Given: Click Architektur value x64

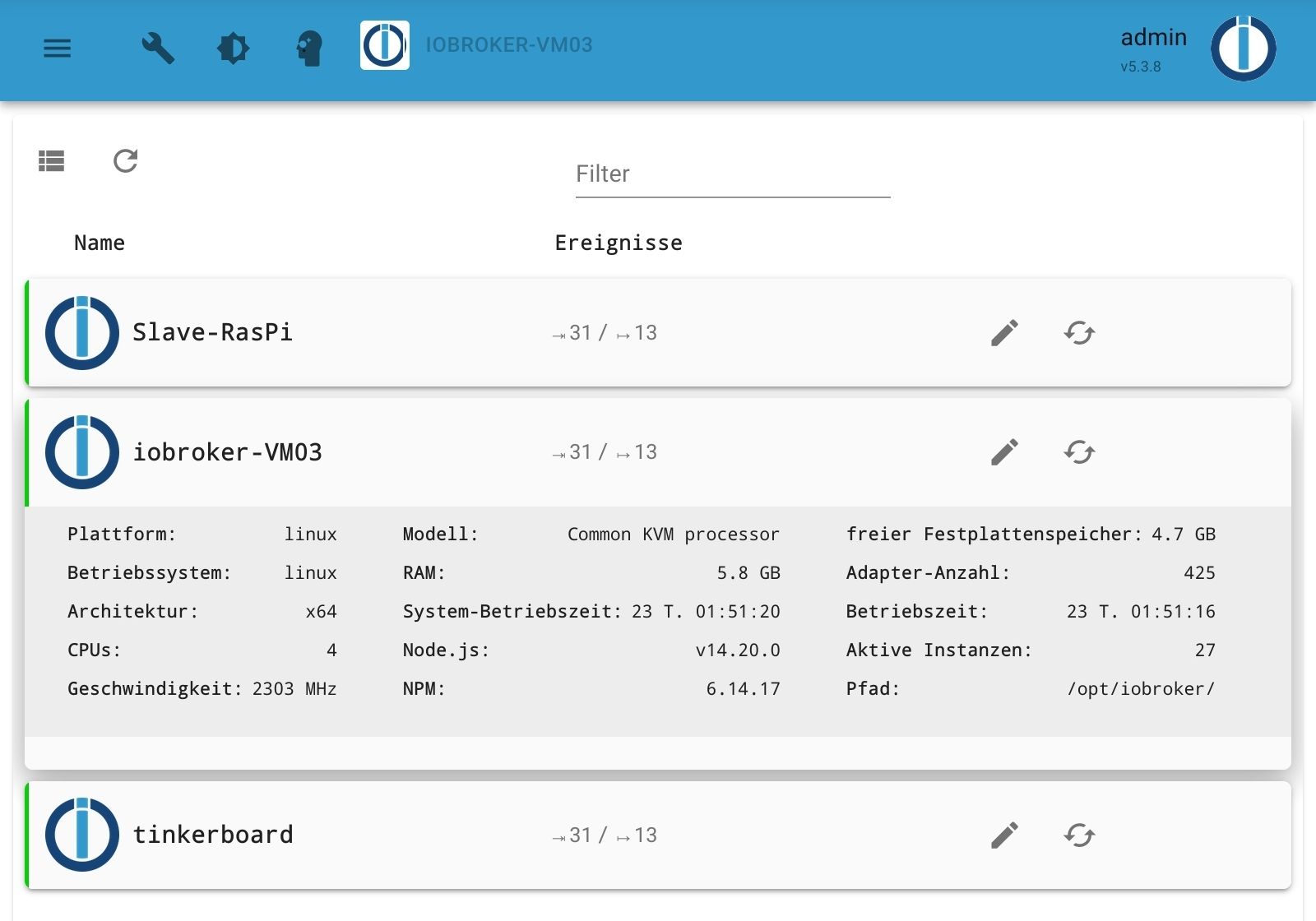Looking at the screenshot, I should coord(321,612).
